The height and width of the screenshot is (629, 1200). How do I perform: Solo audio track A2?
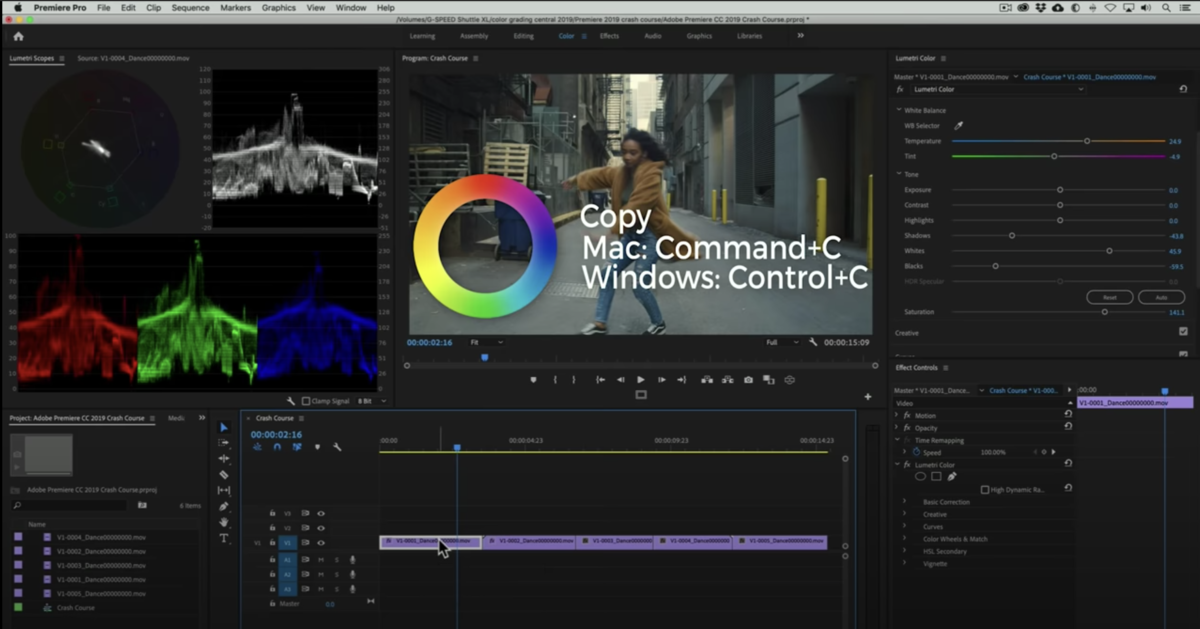coord(336,574)
